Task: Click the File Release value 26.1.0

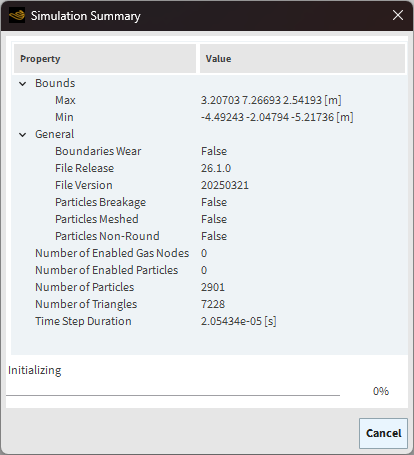Action: click(216, 168)
